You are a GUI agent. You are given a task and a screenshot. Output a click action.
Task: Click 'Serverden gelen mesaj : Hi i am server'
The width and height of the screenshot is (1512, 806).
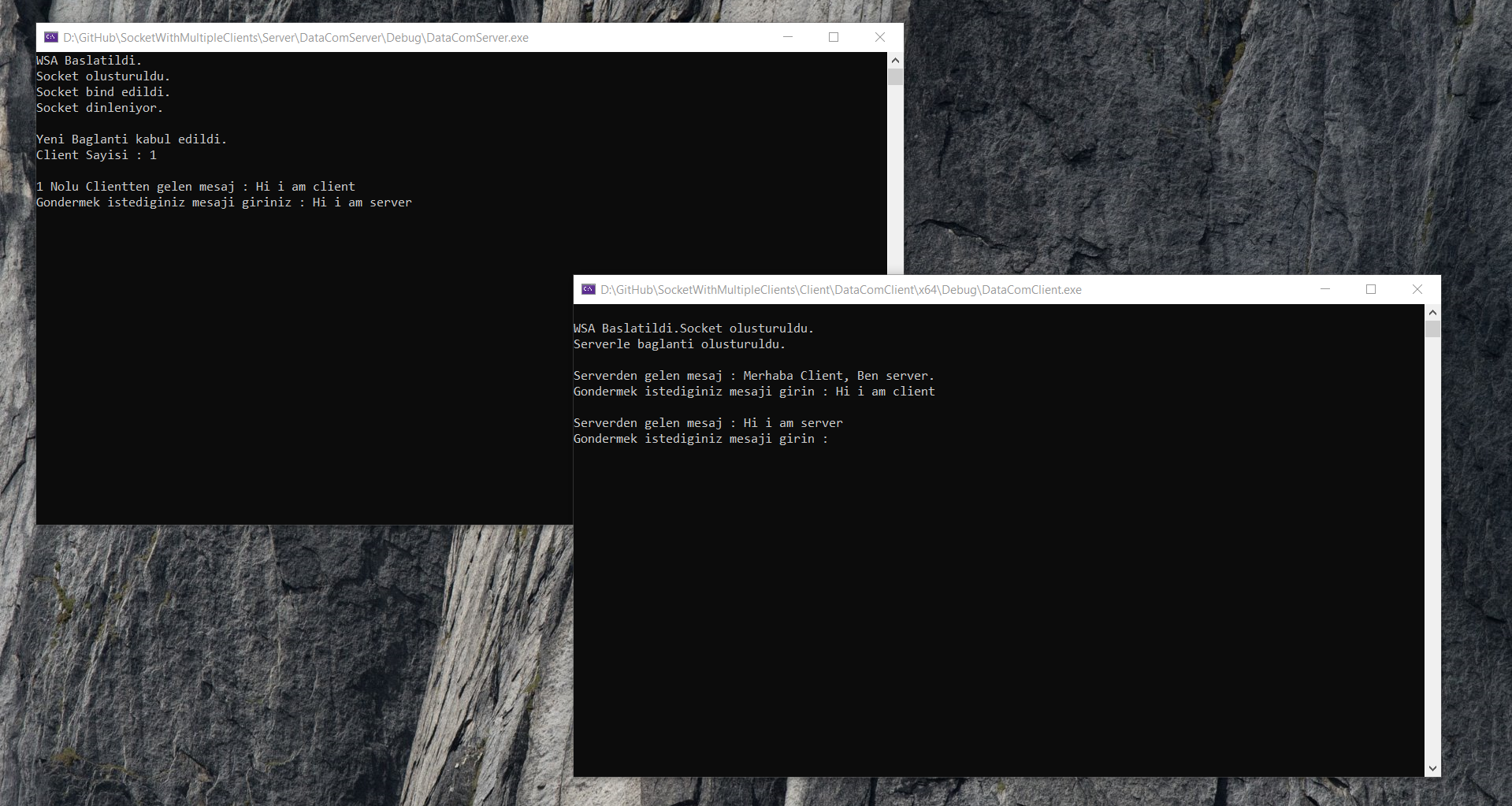coord(708,423)
